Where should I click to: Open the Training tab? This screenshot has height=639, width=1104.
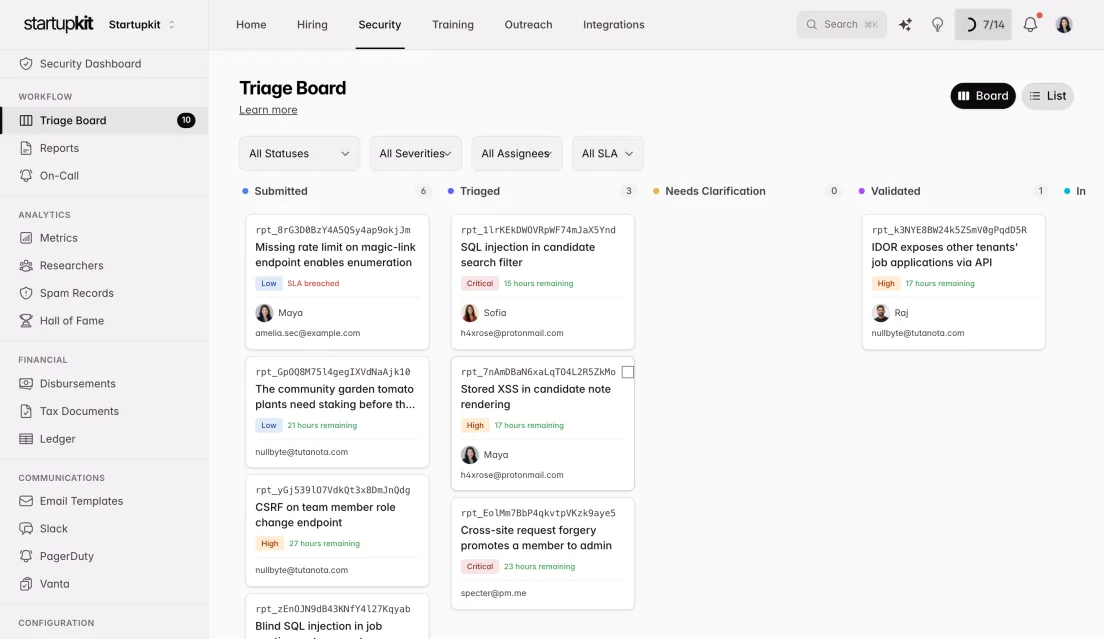tap(453, 25)
